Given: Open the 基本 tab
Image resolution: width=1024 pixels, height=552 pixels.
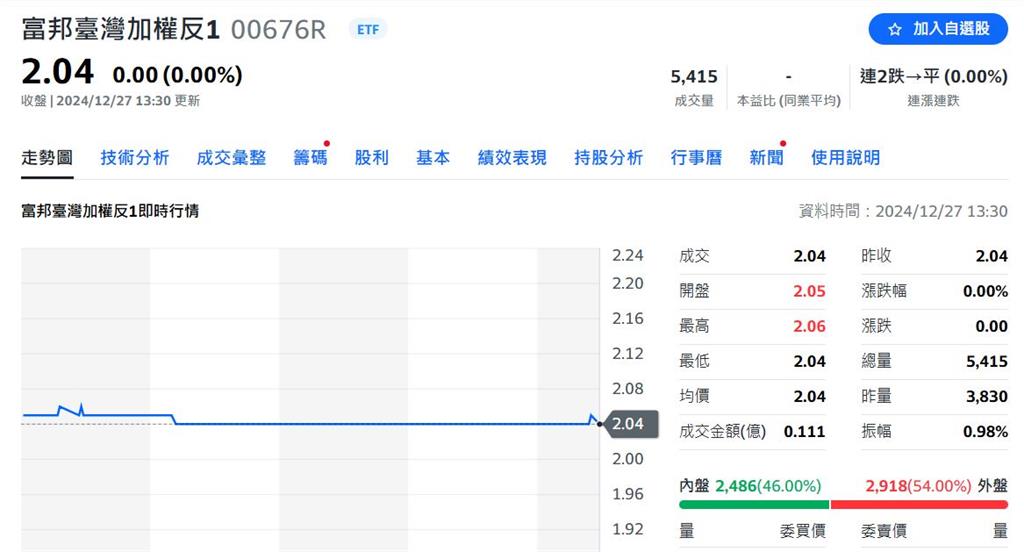Looking at the screenshot, I should tap(433, 157).
